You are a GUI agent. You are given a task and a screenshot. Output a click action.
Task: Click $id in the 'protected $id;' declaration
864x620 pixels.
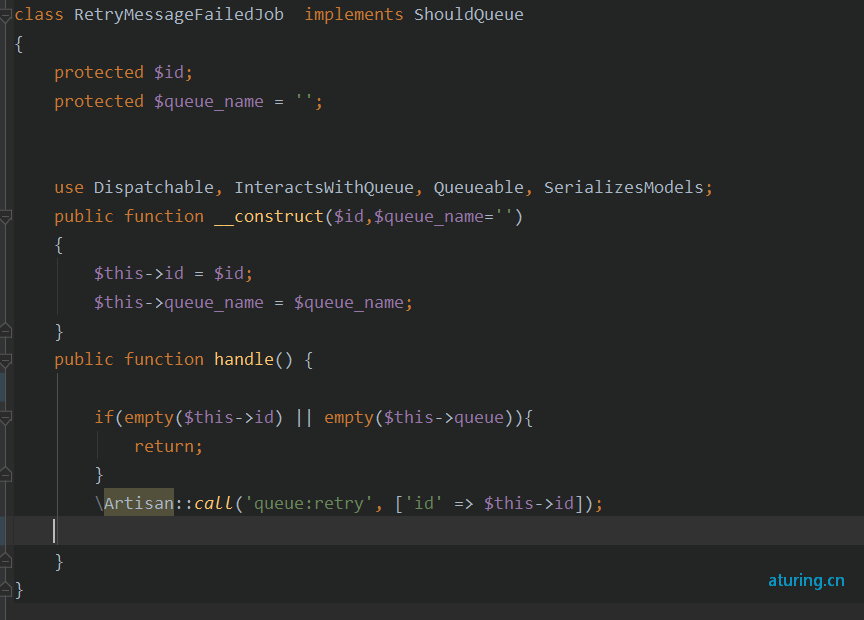(x=169, y=72)
